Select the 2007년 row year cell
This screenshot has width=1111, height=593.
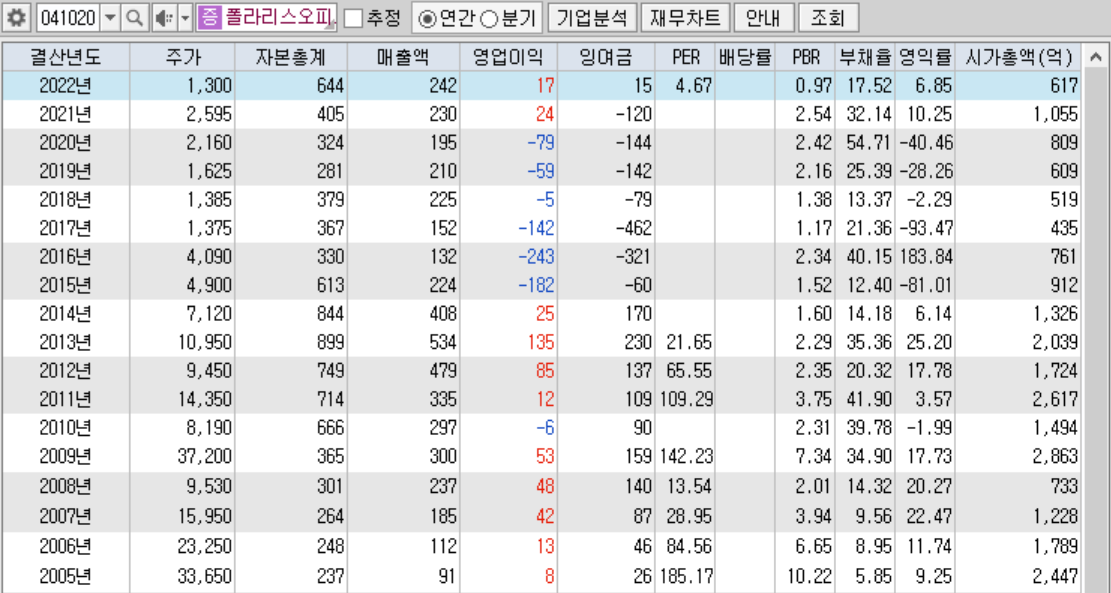click(66, 516)
